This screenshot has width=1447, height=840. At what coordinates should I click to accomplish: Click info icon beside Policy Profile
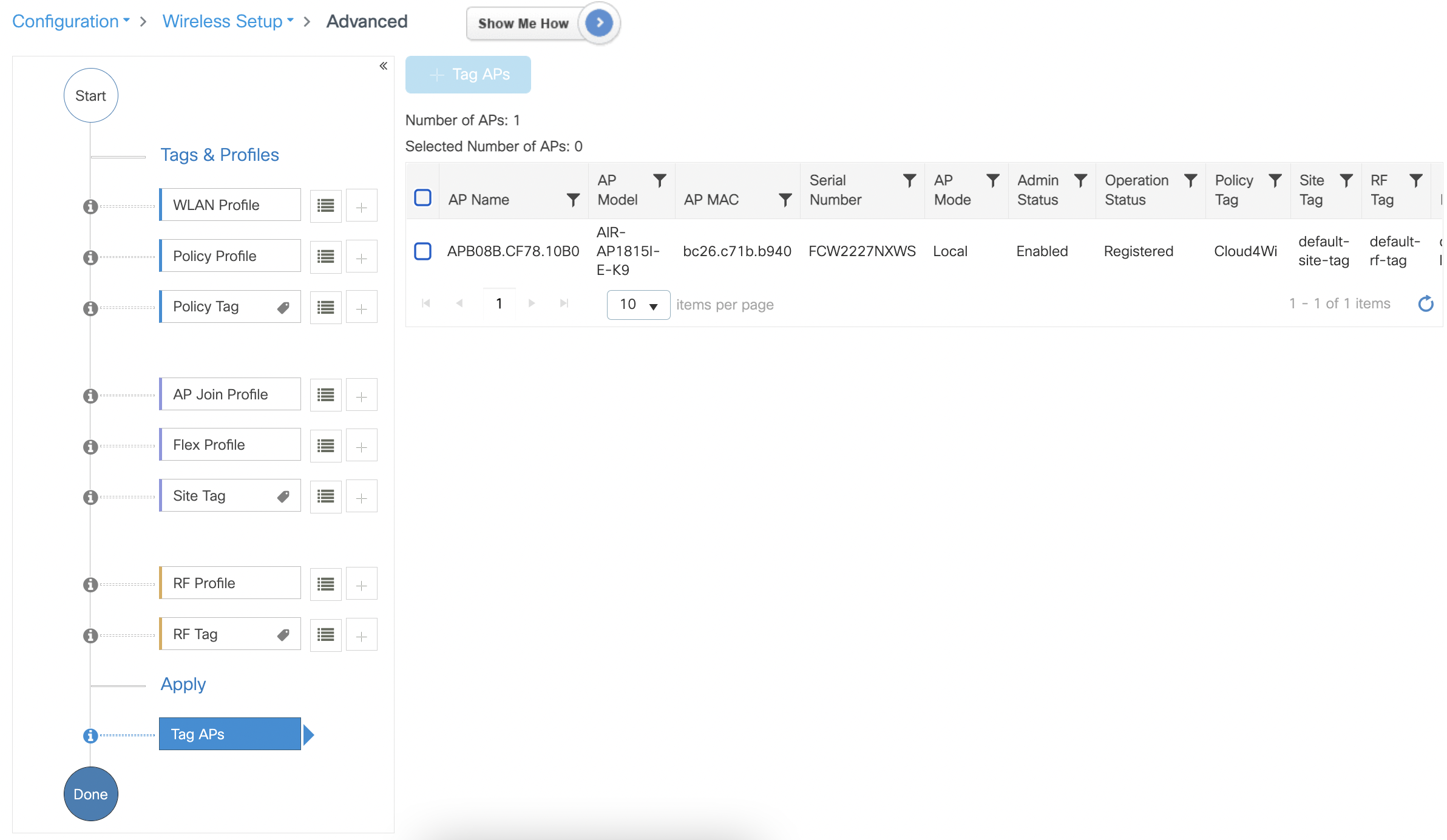[90, 257]
